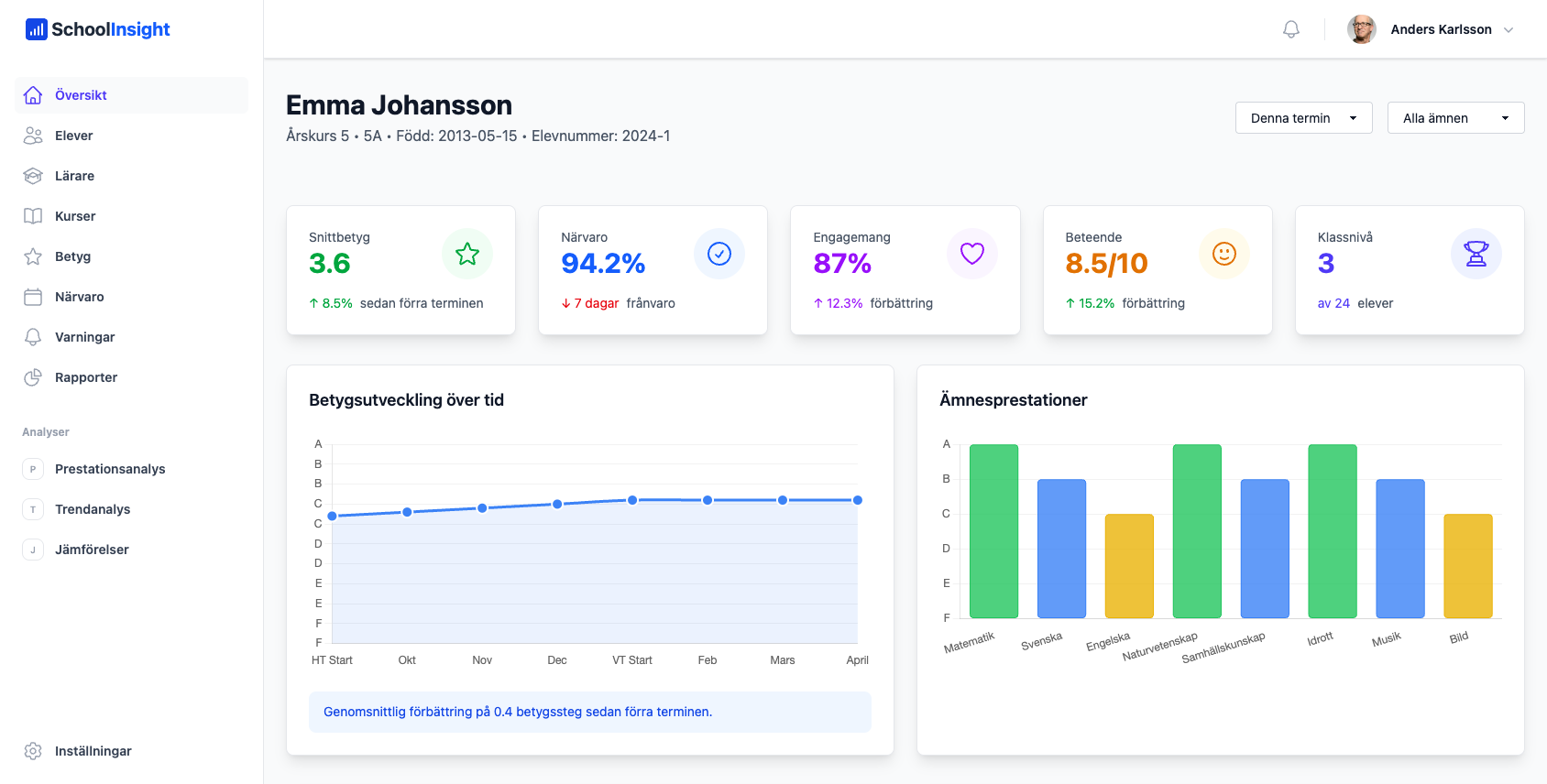Click the SchoolInsight logo icon
The height and width of the screenshot is (784, 1547).
(x=36, y=29)
